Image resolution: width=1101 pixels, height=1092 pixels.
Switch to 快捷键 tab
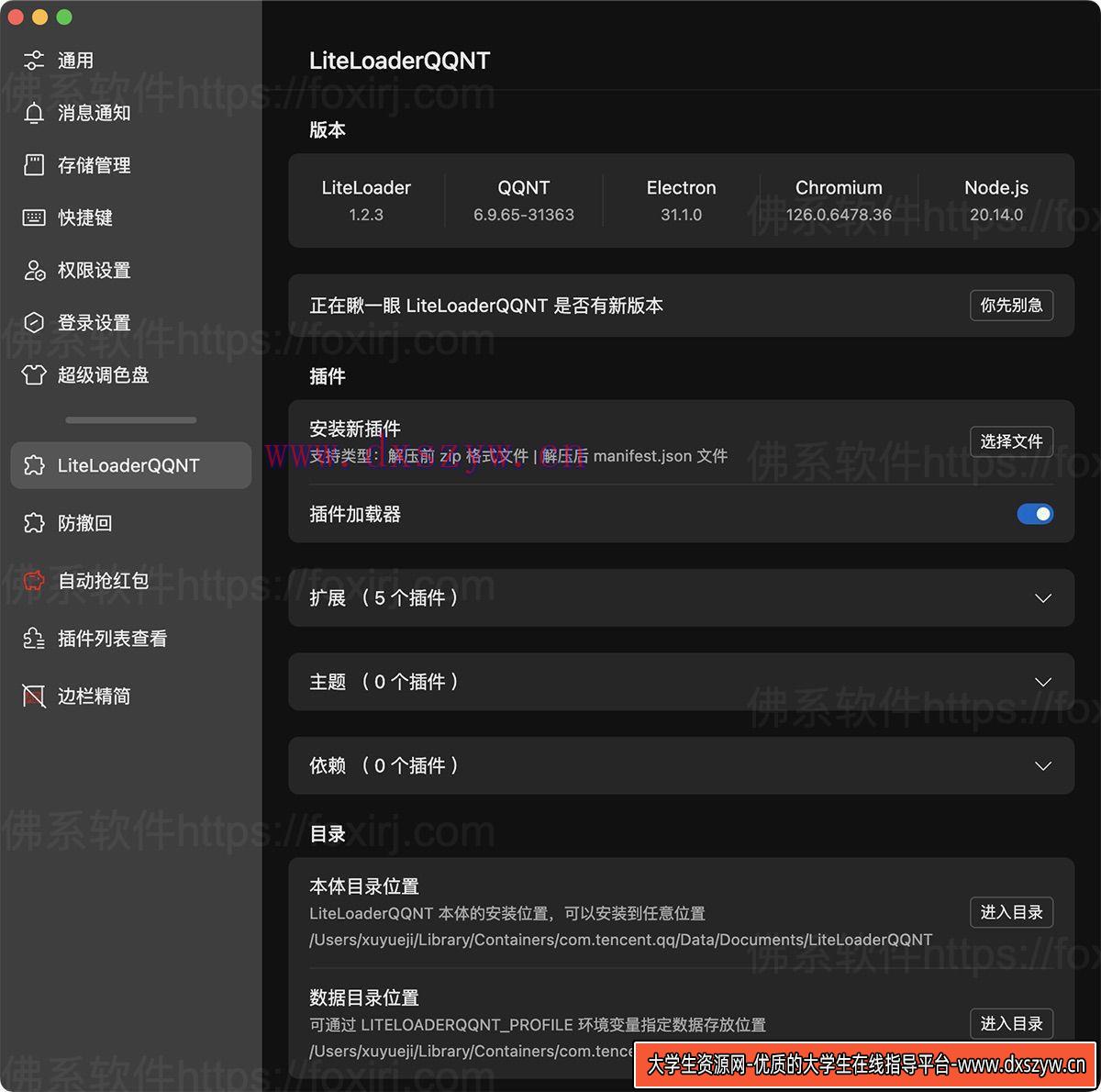130,217
